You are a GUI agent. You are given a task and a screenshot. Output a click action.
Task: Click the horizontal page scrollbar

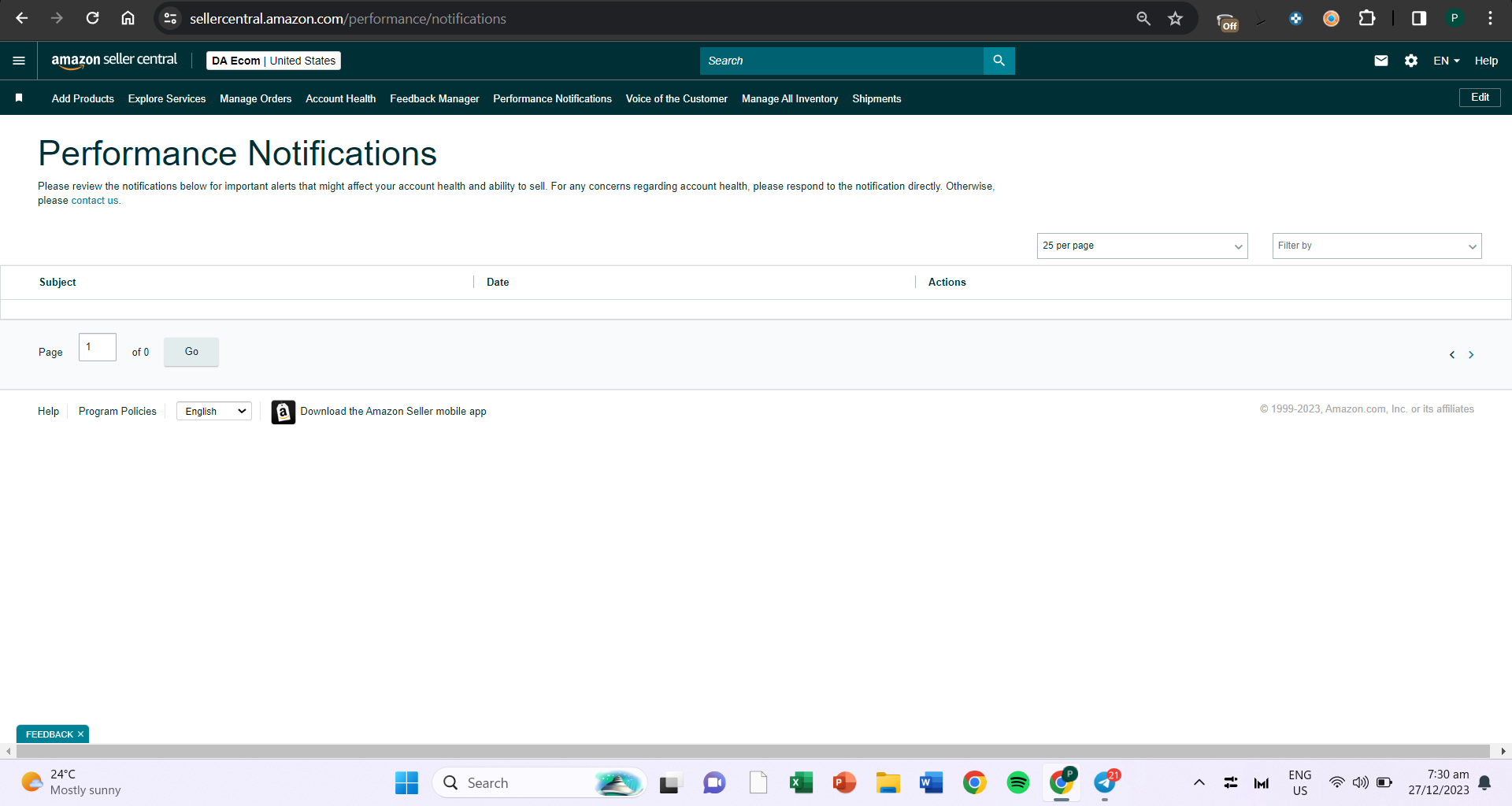(752, 752)
